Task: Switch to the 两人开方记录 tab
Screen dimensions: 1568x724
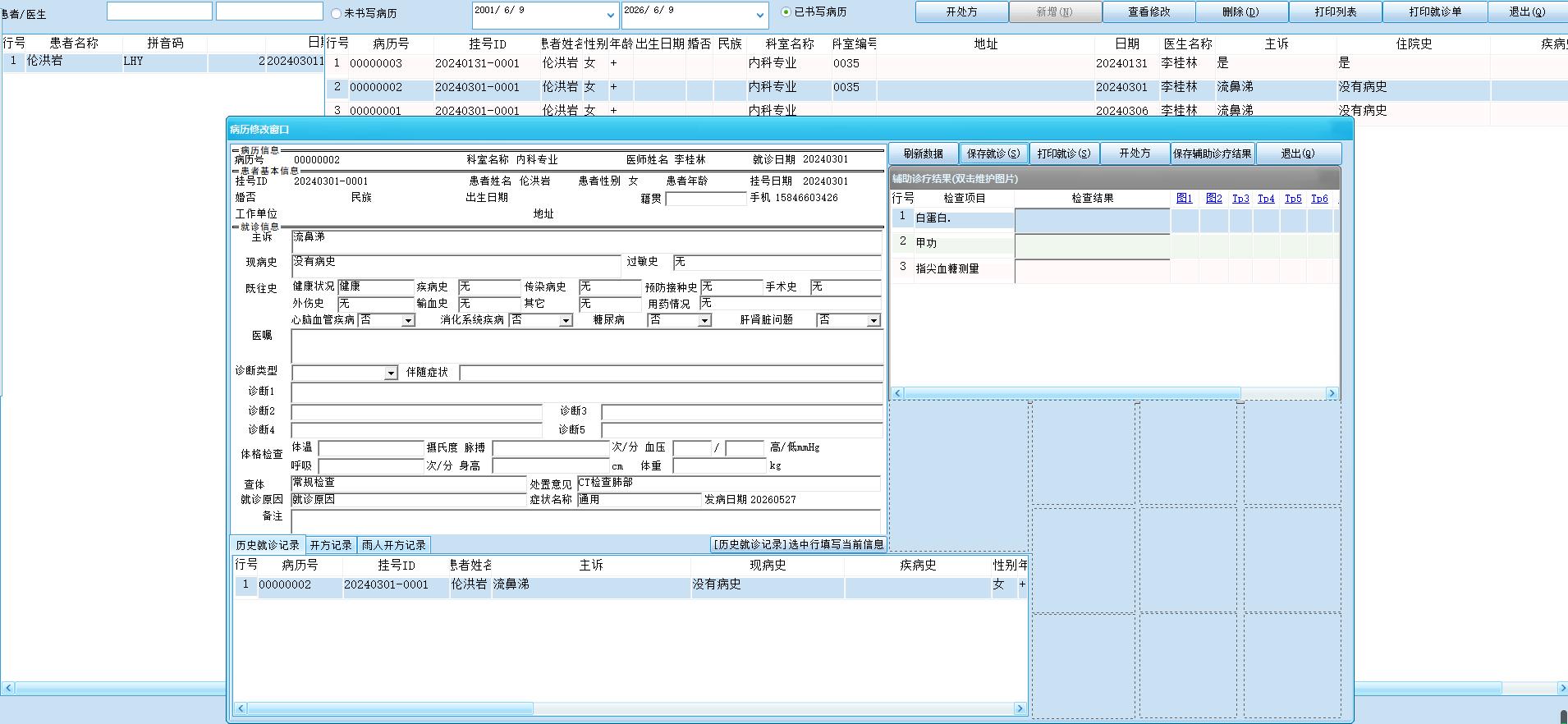Action: click(393, 545)
